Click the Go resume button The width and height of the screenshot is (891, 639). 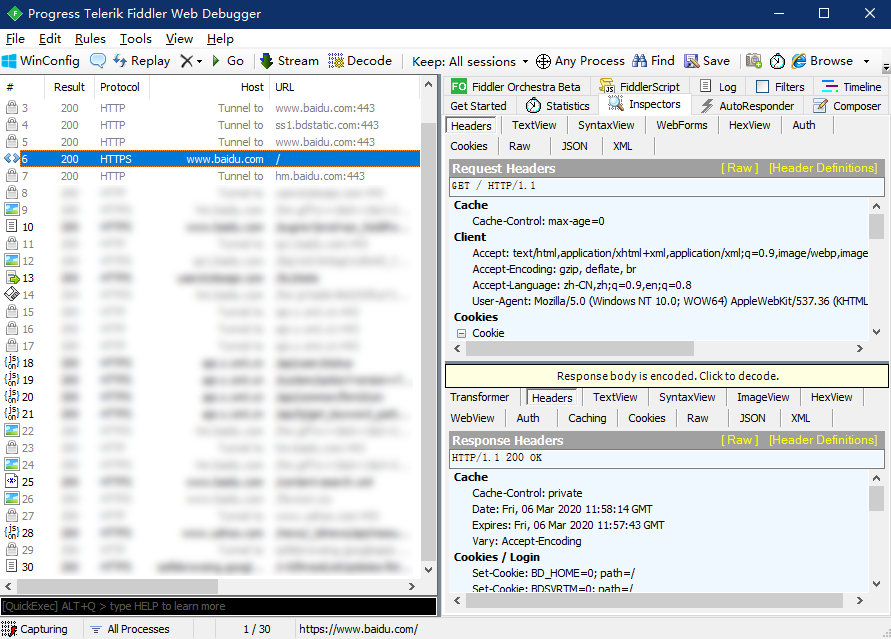click(x=227, y=61)
